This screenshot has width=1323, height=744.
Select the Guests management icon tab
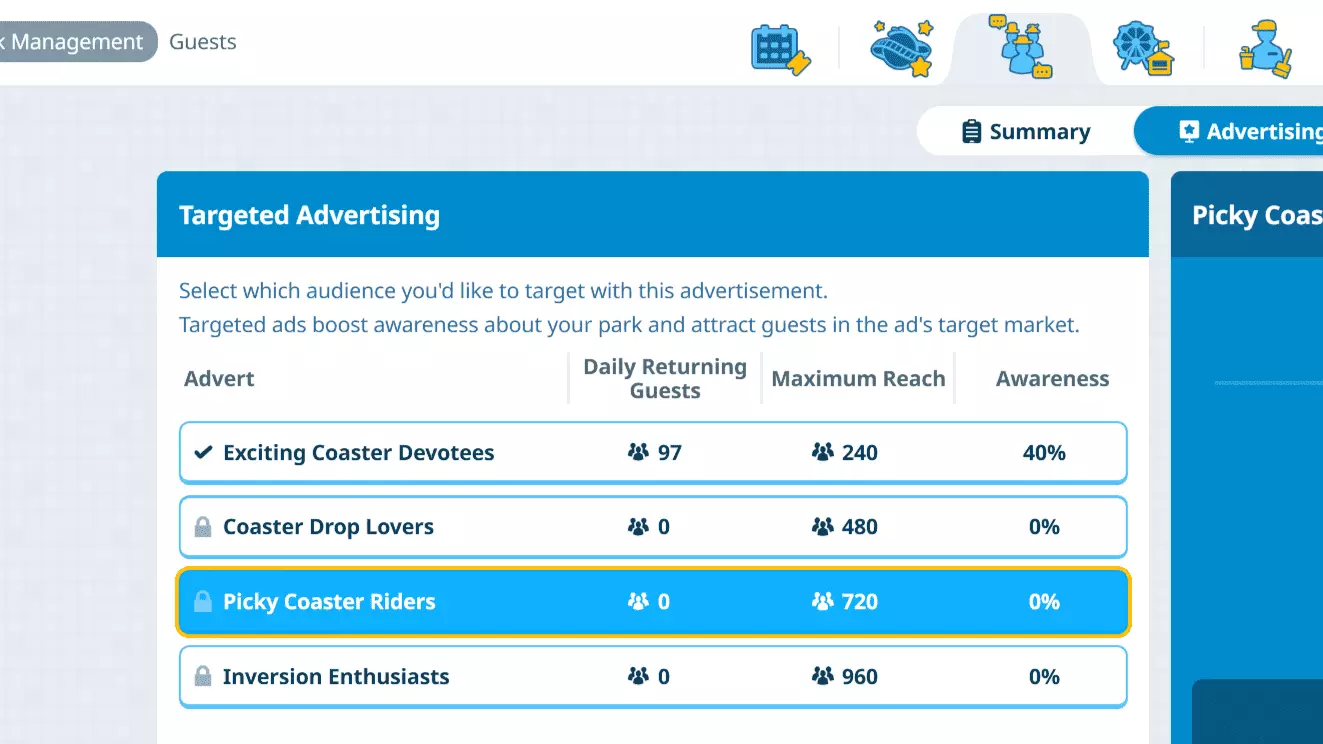pos(1020,47)
